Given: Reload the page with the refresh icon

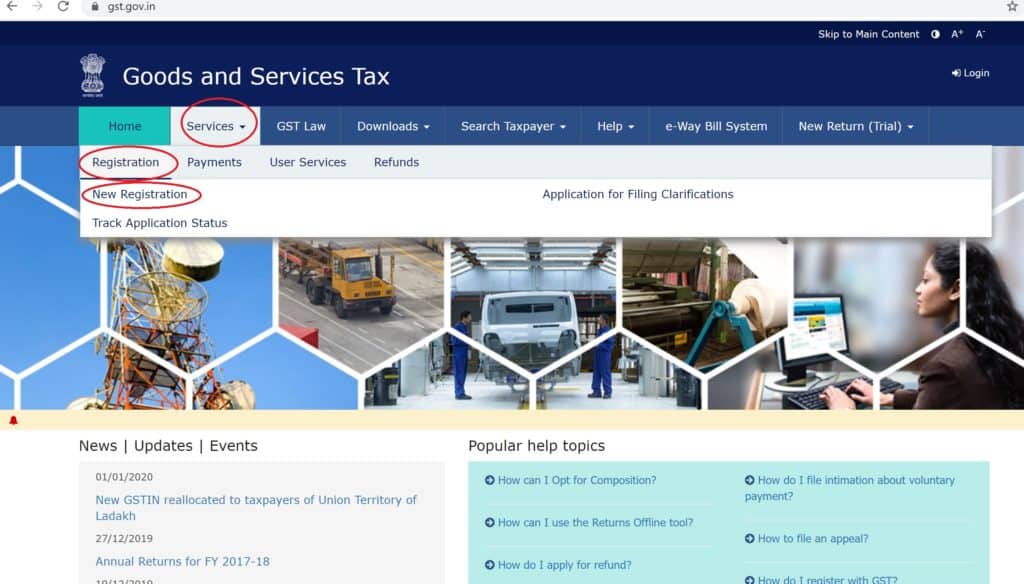Looking at the screenshot, I should (63, 7).
